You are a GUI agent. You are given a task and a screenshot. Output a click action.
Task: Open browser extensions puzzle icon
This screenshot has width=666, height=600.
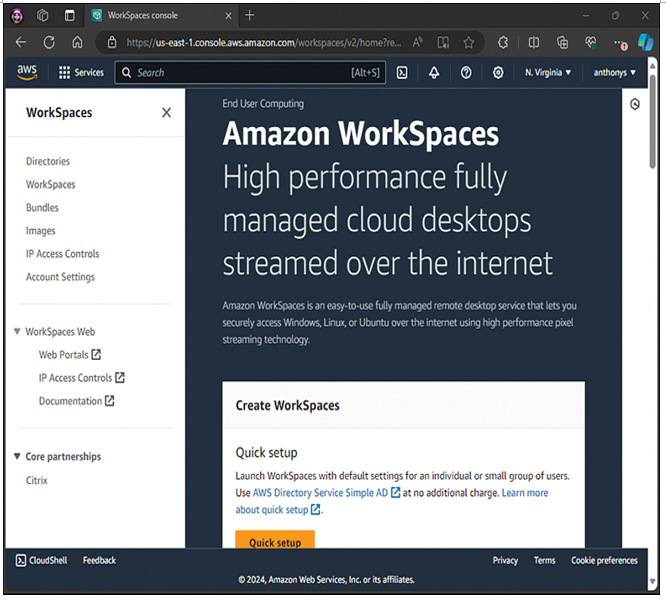coord(503,42)
